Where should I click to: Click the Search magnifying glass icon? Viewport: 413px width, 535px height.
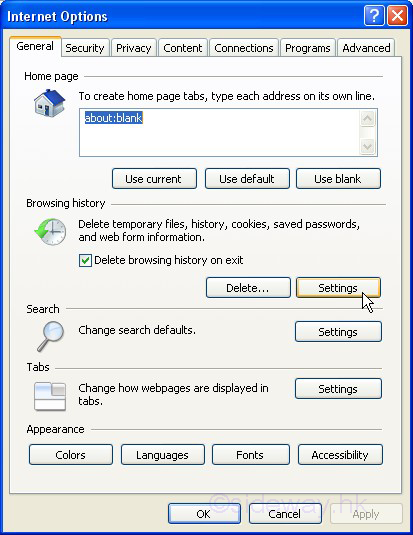(x=51, y=336)
